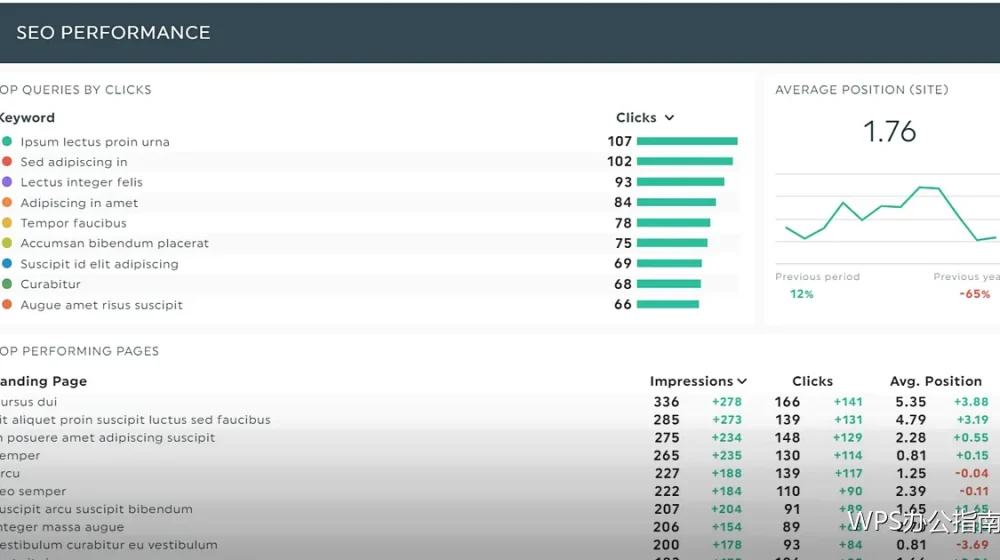
Task: Select keyword Accumsan bibendum placerat
Action: pos(115,243)
